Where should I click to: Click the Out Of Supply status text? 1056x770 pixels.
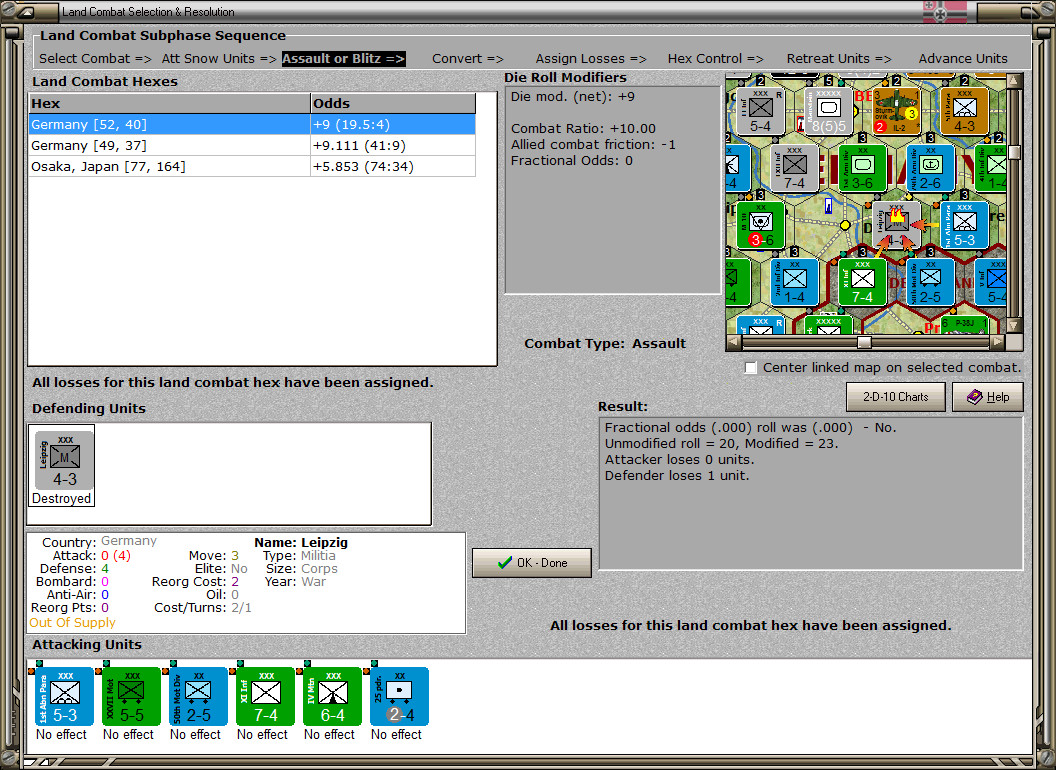pos(72,622)
